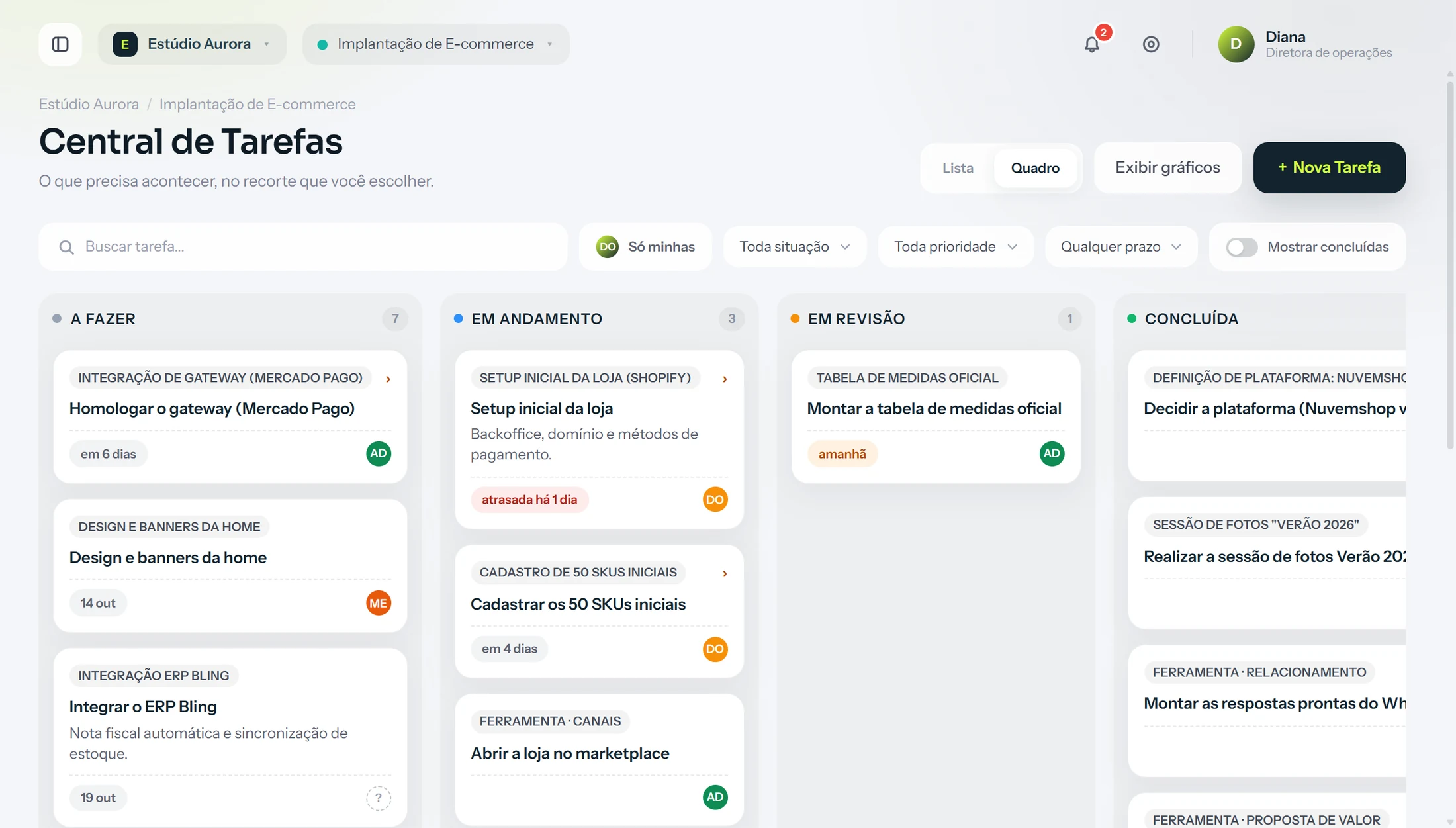
Task: Expand chevron on Cadastro de 50 SKUs iniciais tag
Action: tap(725, 573)
